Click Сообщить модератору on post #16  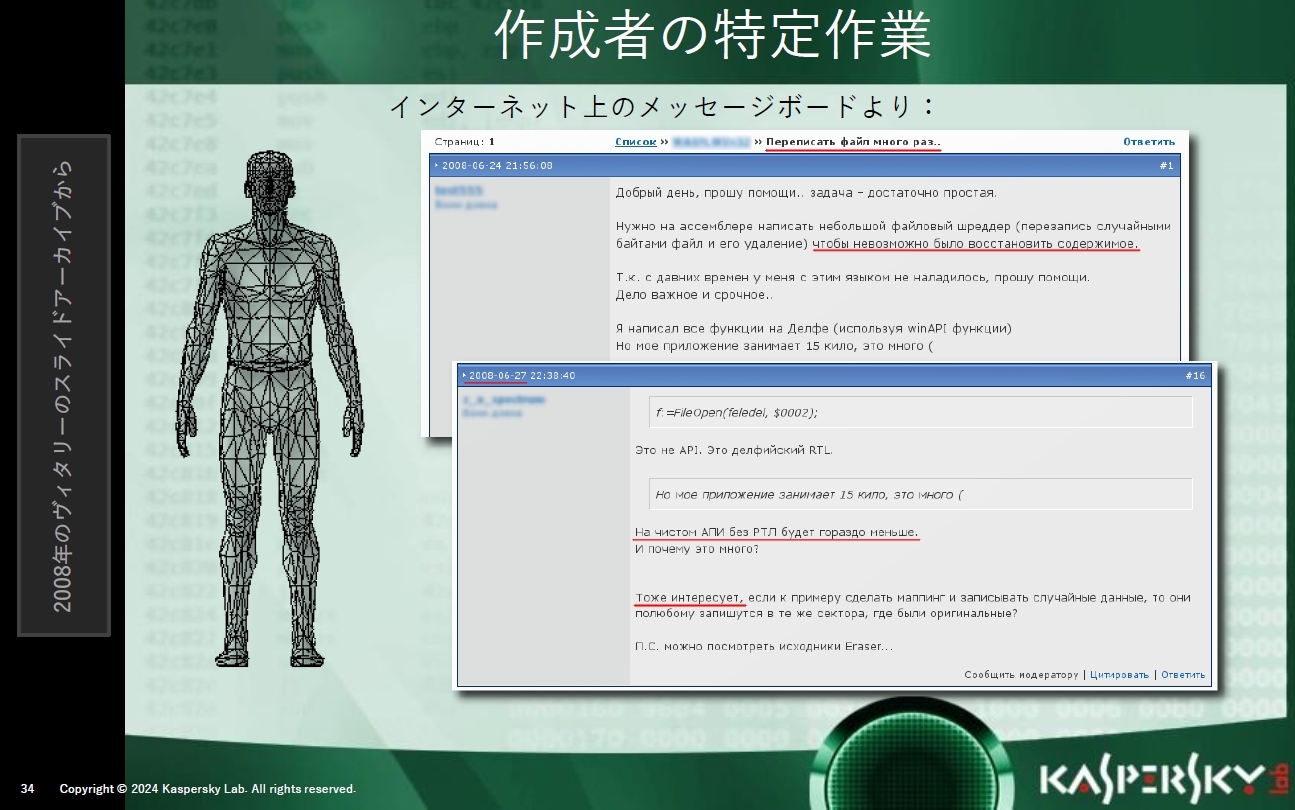point(1021,675)
